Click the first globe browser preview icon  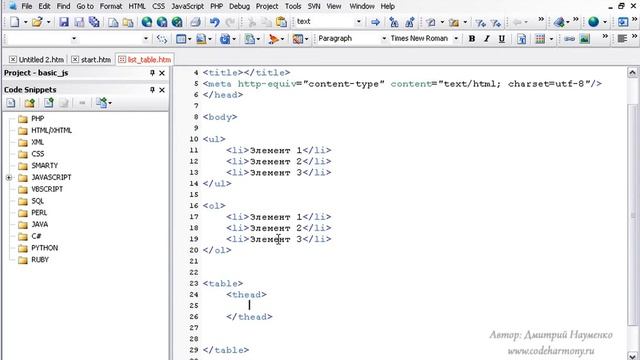(x=147, y=22)
